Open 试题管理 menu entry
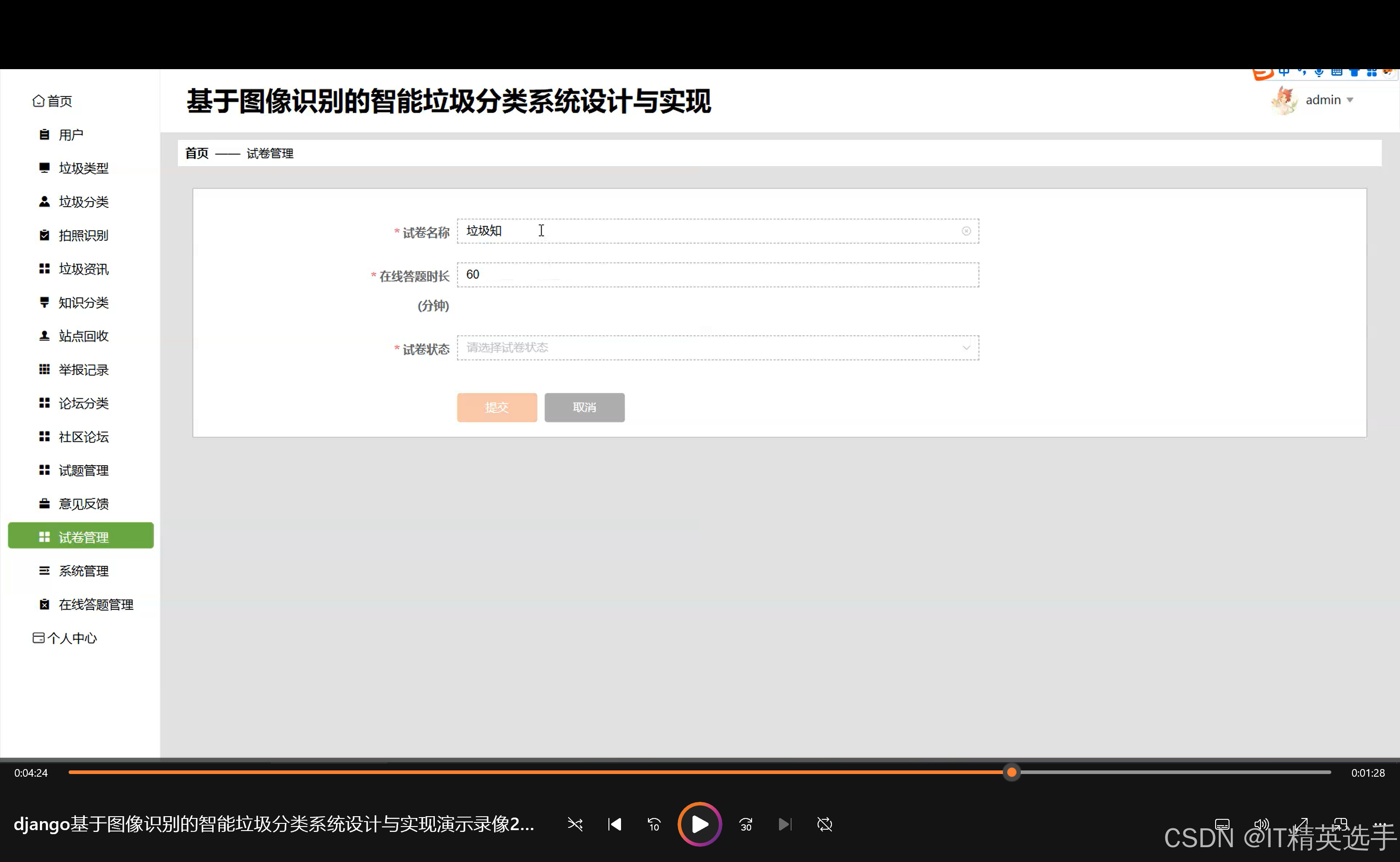This screenshot has width=1400, height=862. pyautogui.click(x=83, y=471)
